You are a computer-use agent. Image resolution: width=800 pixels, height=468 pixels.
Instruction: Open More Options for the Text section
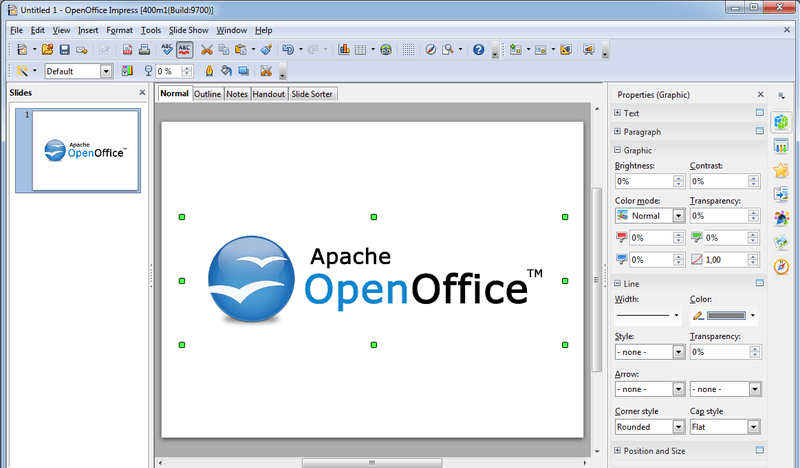pos(760,112)
